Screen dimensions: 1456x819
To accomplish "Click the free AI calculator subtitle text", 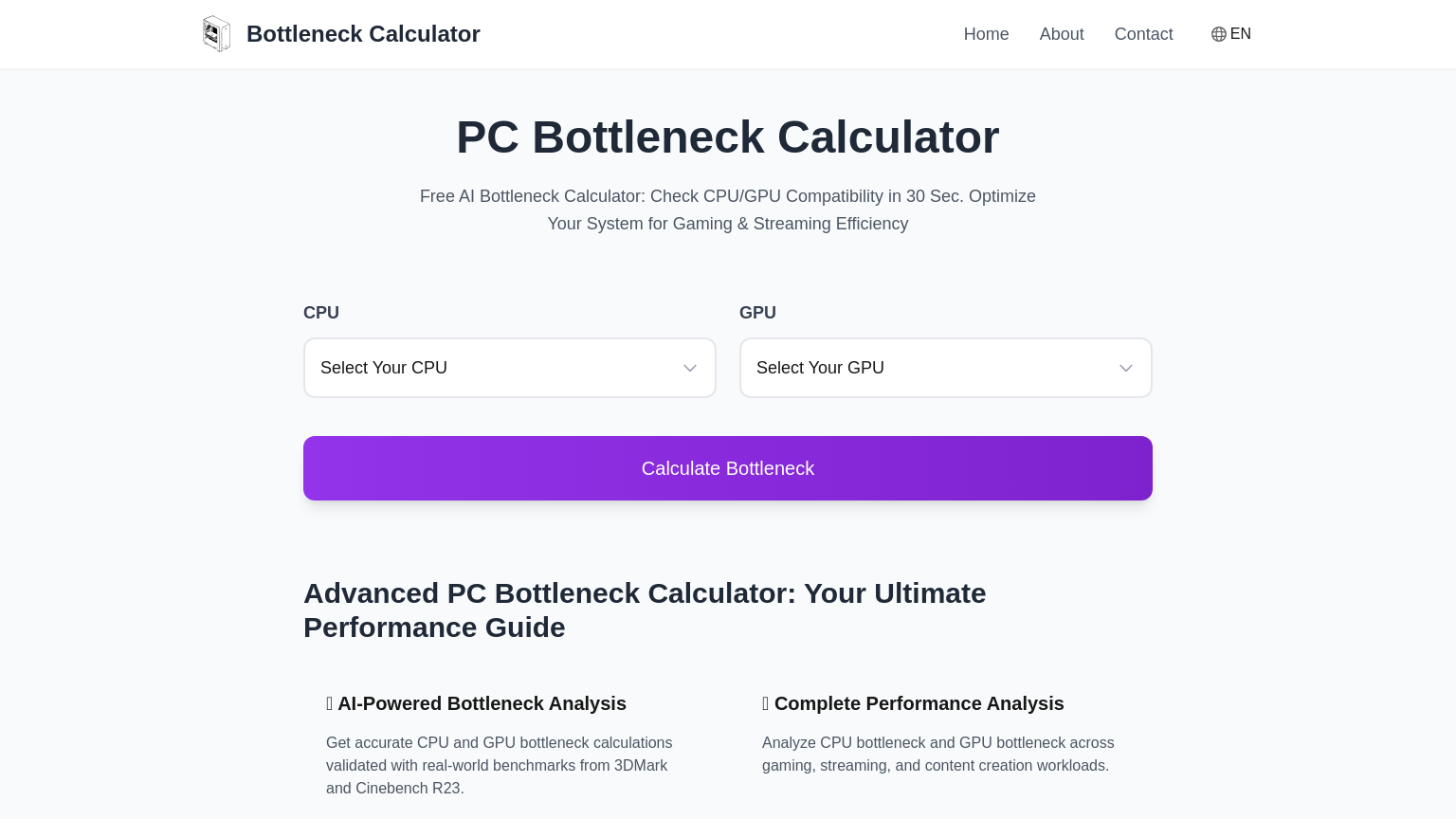I will point(727,209).
